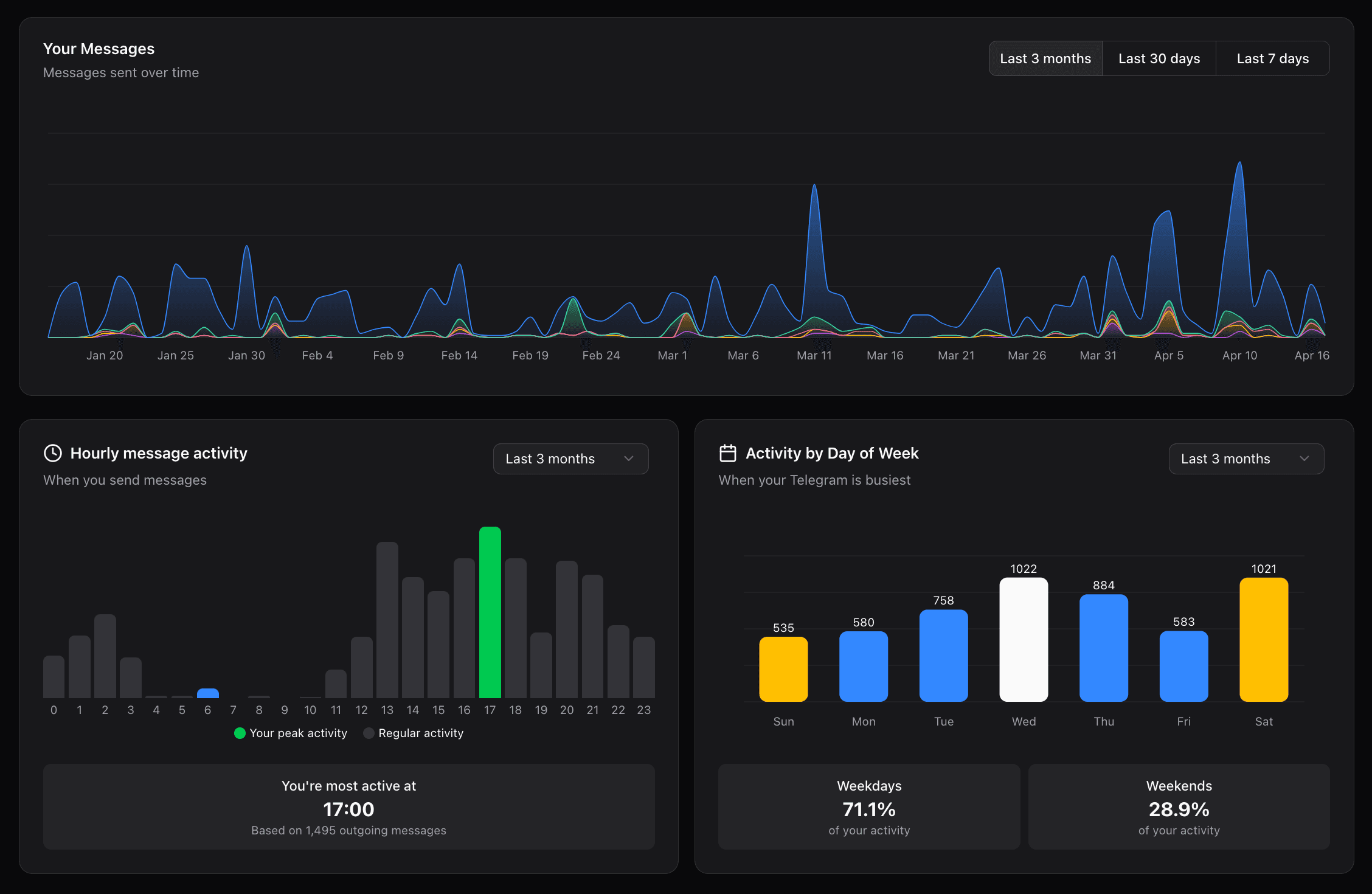Open the Last 3 months dropdown for hourly activity
1372x894 pixels.
click(570, 459)
